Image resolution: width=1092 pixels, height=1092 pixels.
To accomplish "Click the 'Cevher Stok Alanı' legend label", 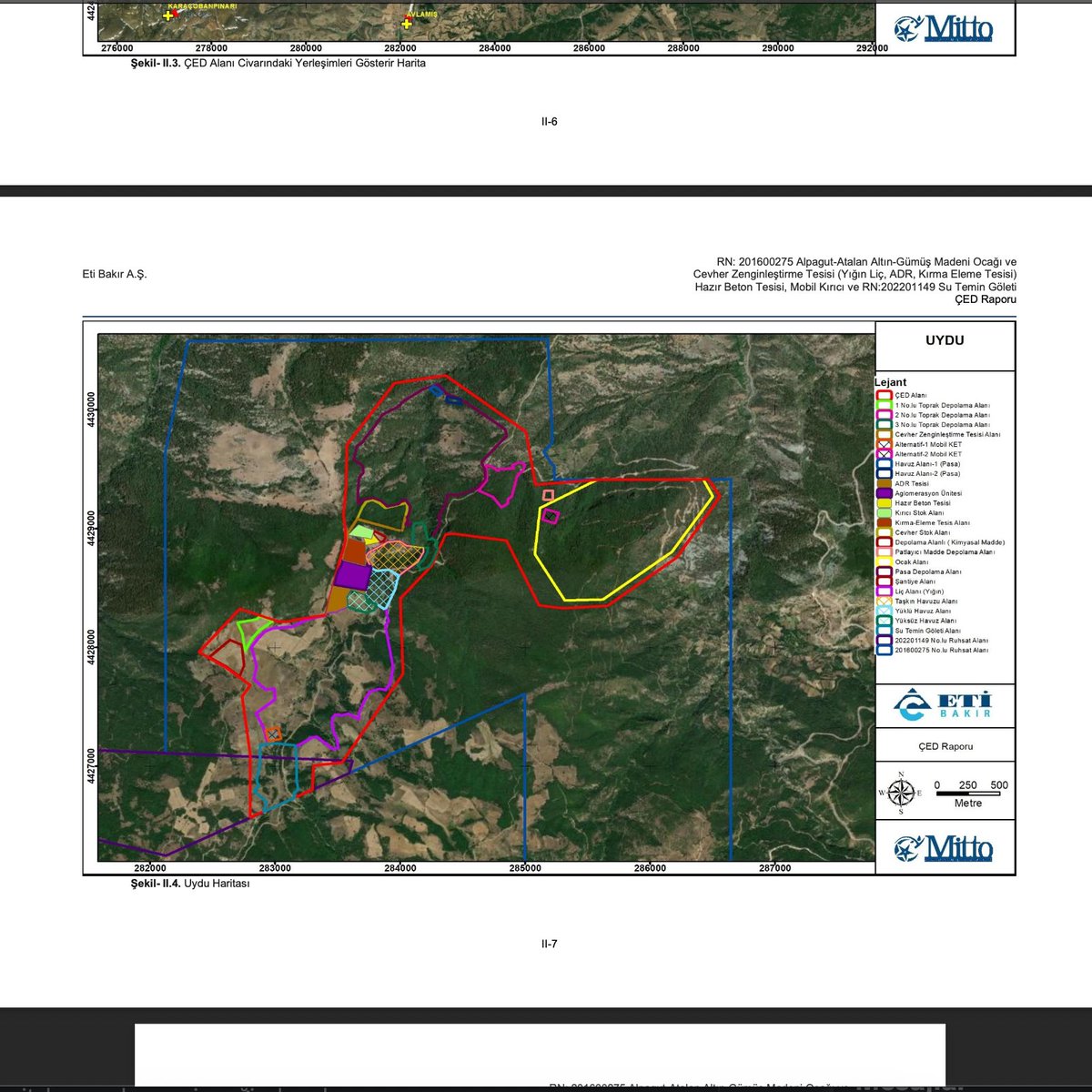I will (922, 533).
